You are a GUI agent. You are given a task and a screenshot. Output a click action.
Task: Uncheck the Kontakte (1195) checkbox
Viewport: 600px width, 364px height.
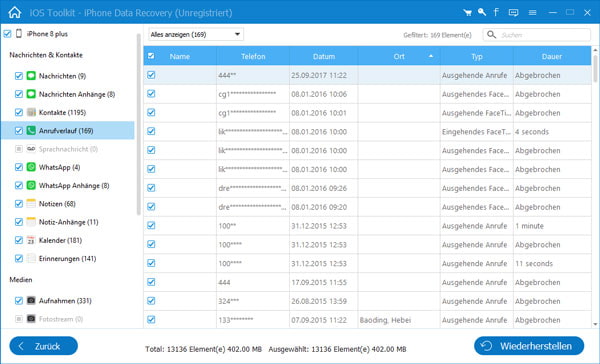[x=19, y=113]
